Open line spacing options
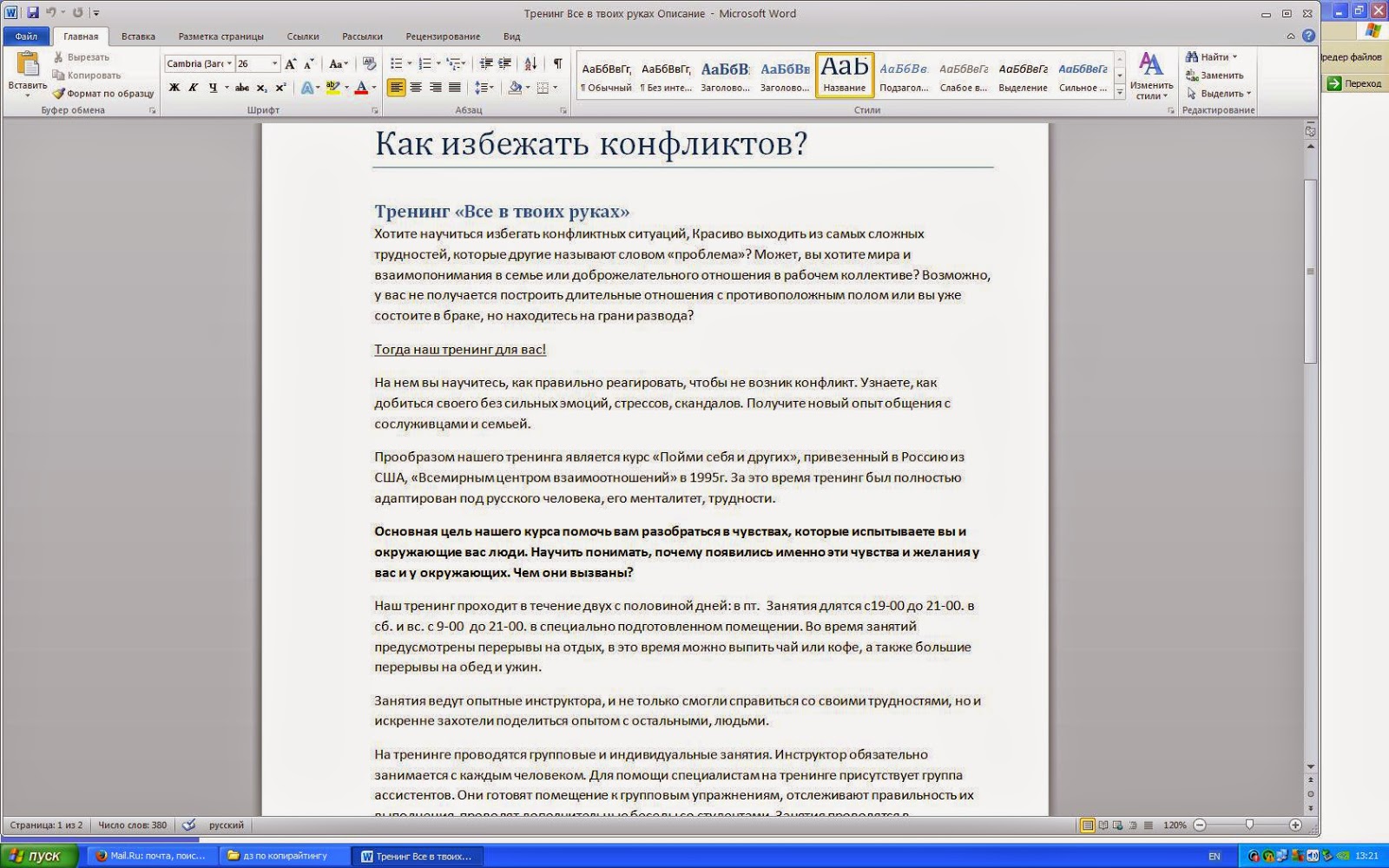Image resolution: width=1389 pixels, height=868 pixels. 484,88
